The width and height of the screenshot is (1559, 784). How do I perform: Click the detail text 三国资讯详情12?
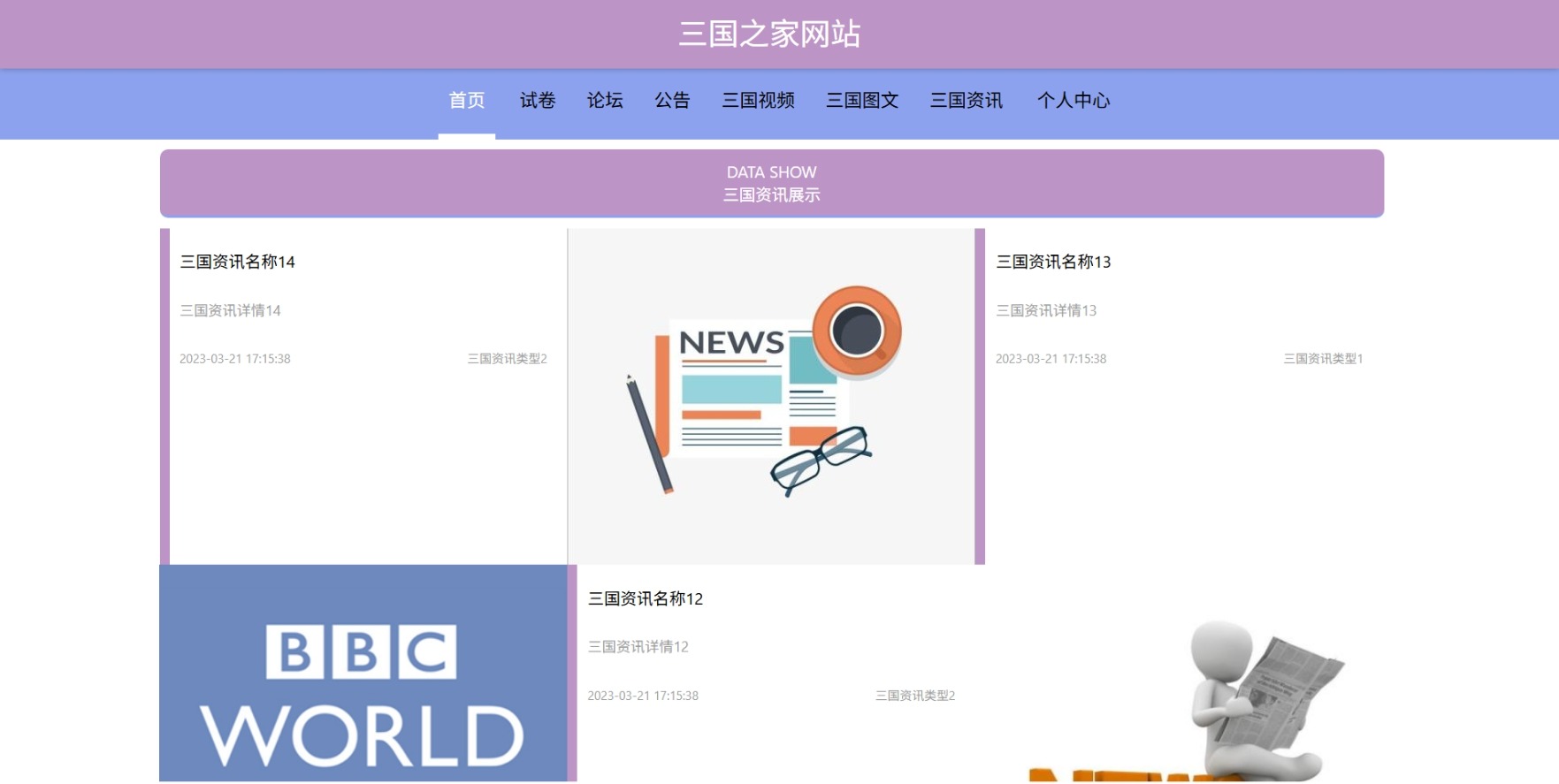click(x=638, y=647)
